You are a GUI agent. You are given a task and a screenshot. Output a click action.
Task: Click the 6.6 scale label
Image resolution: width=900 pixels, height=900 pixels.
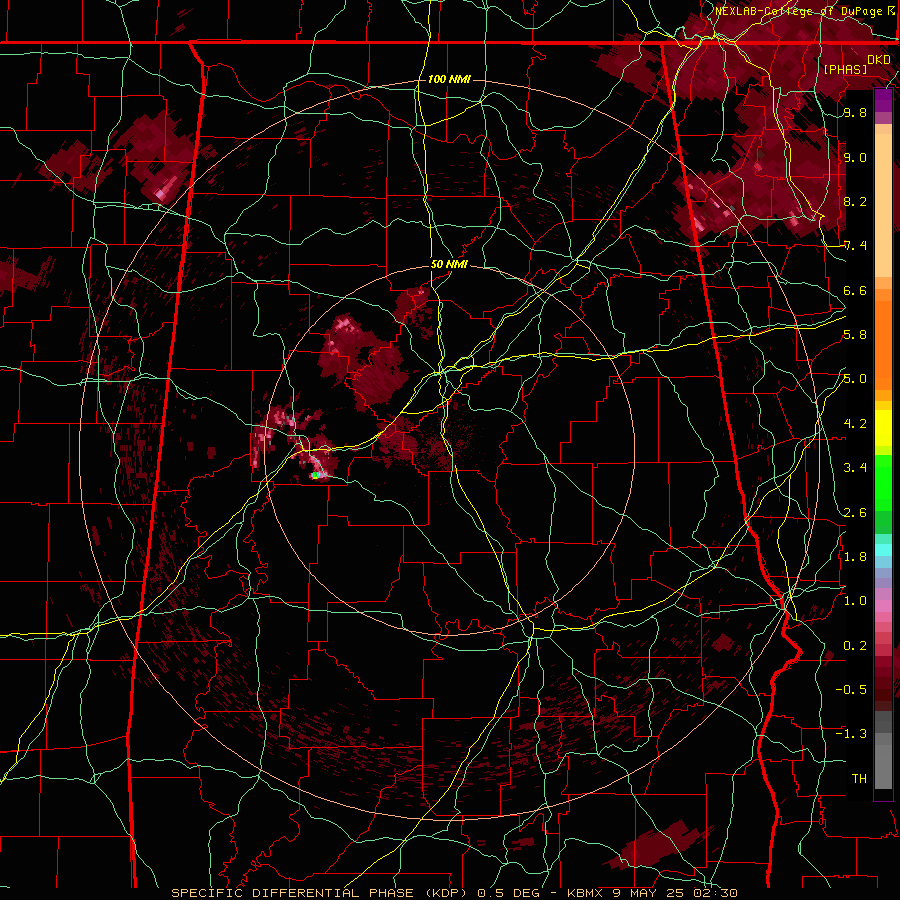coord(855,290)
